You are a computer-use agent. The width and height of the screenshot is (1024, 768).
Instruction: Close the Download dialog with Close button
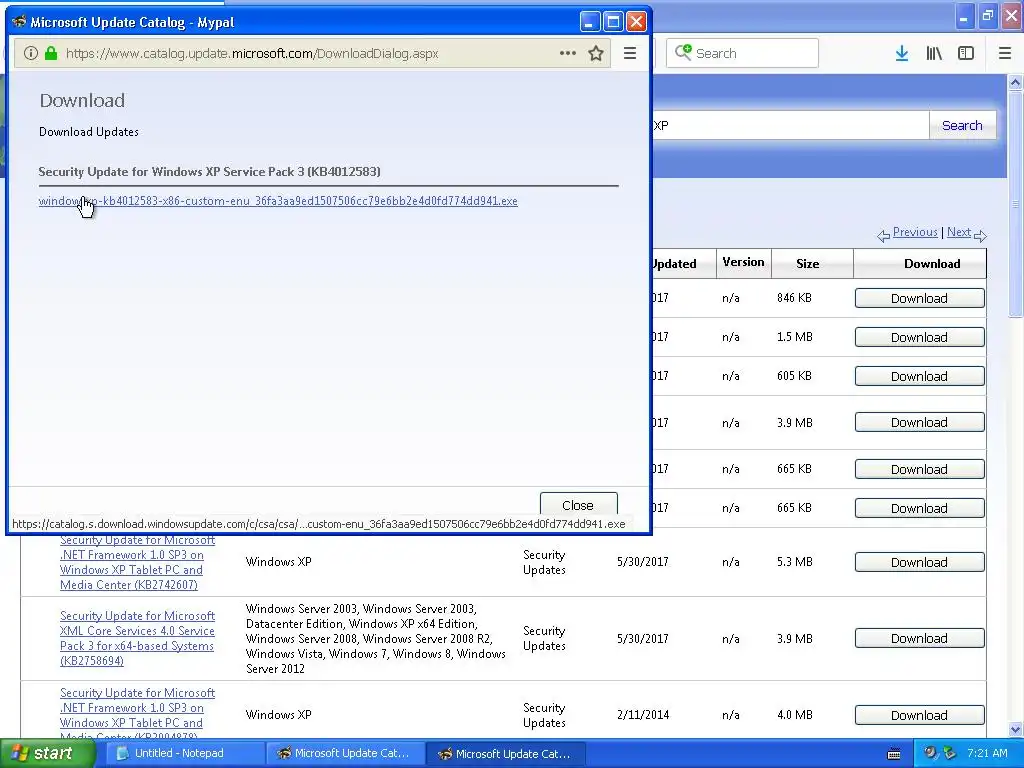(x=578, y=505)
